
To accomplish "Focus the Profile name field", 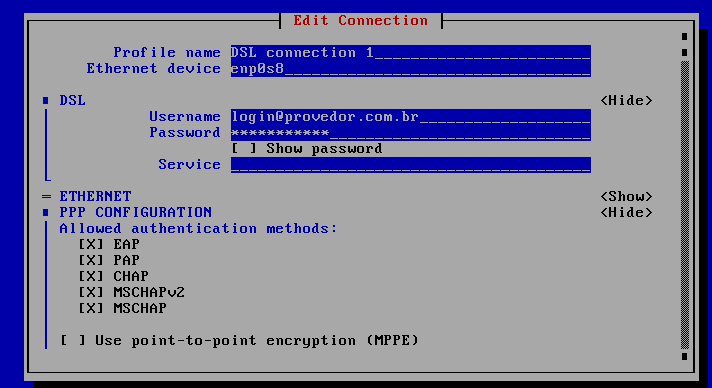I will point(410,53).
